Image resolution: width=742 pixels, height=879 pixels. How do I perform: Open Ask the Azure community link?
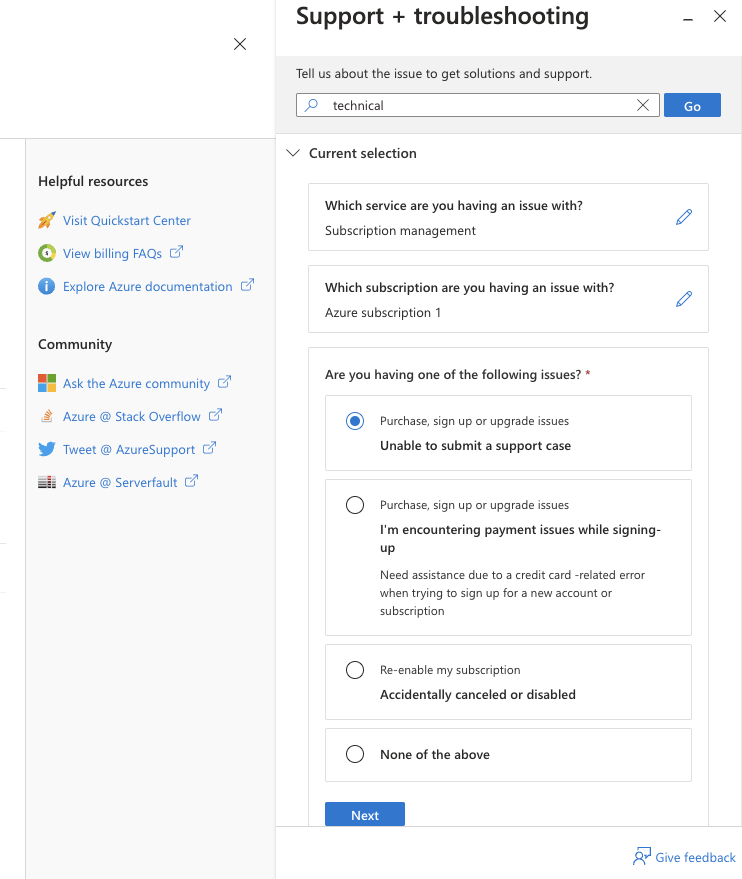(136, 383)
